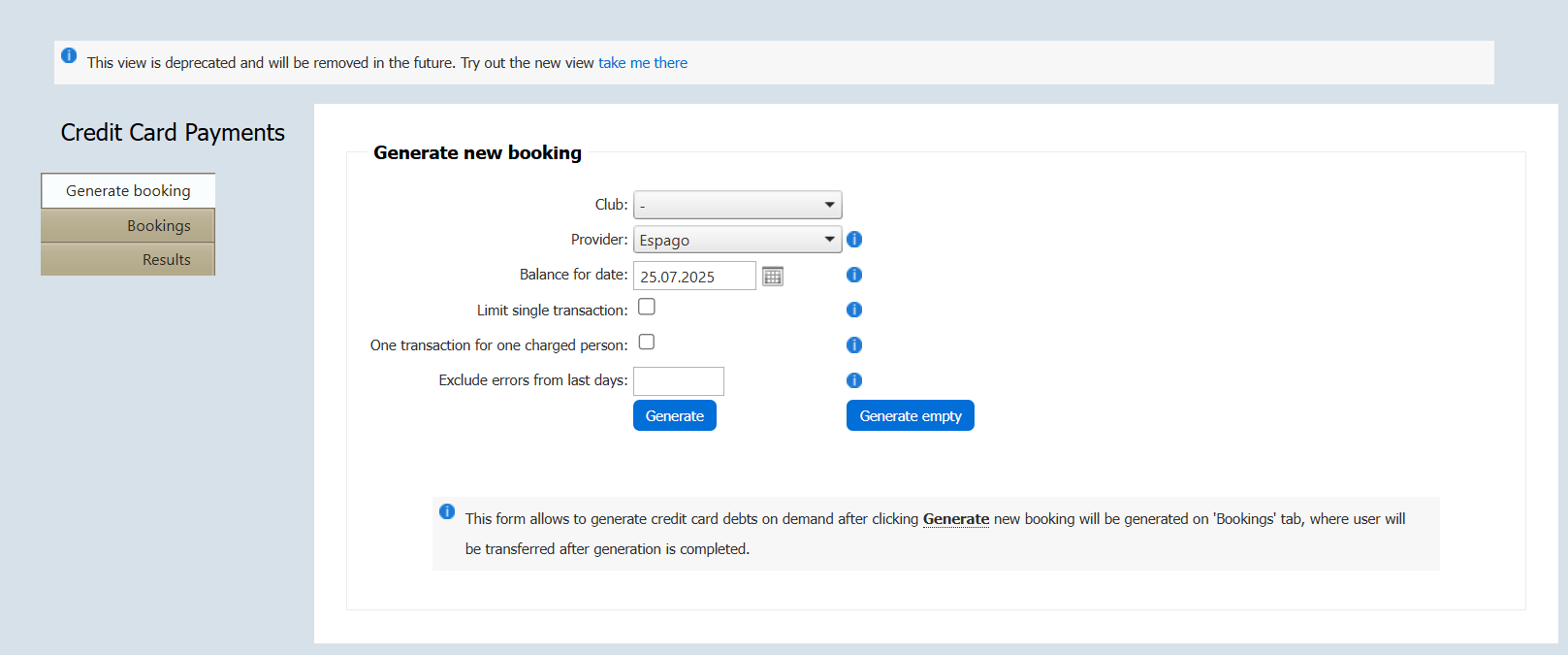Open the Club dropdown

coord(737,205)
